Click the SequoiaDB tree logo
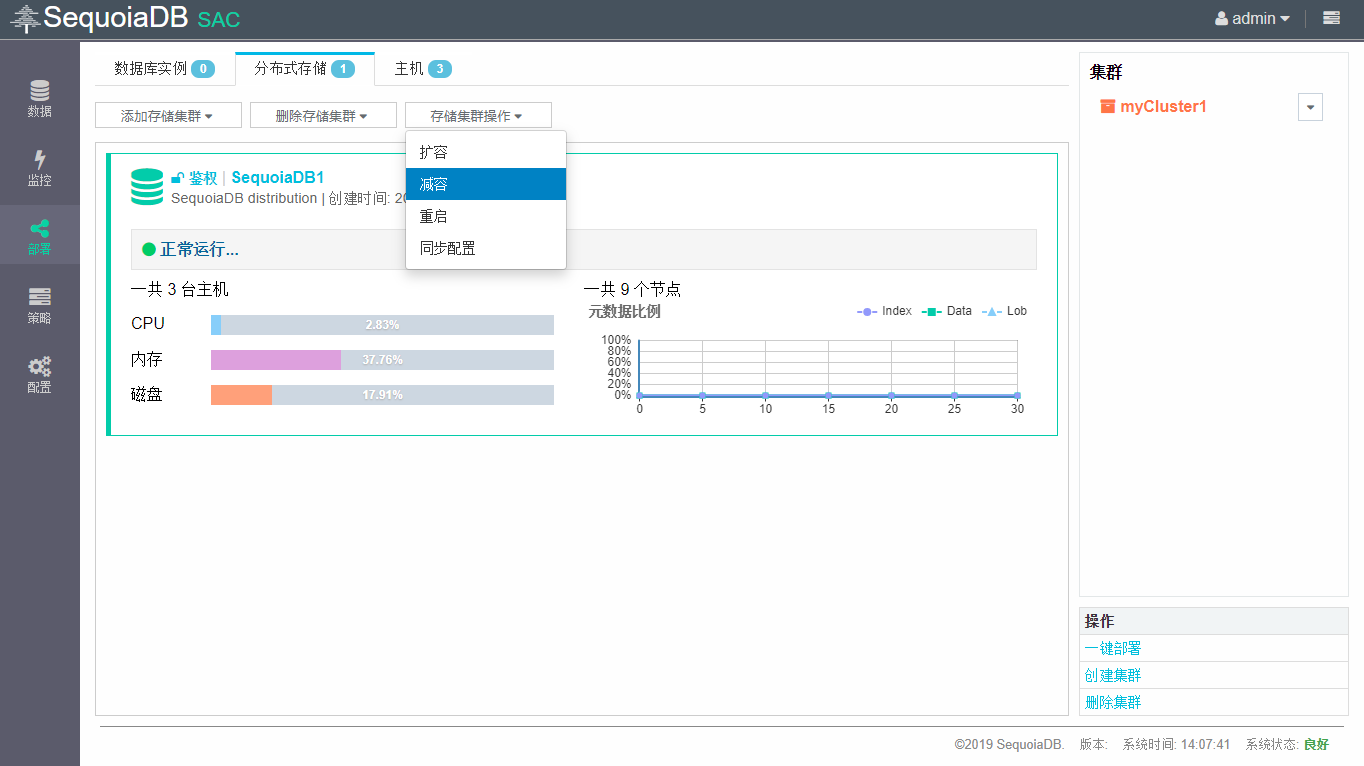 [25, 18]
